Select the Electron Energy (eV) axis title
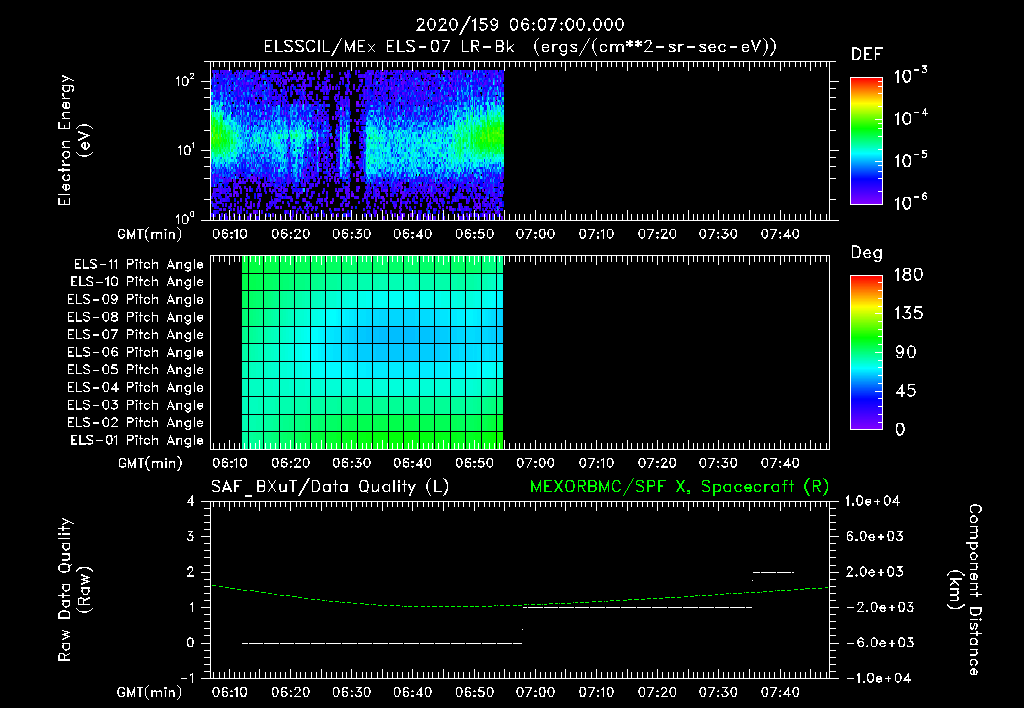This screenshot has width=1024, height=708. point(74,140)
